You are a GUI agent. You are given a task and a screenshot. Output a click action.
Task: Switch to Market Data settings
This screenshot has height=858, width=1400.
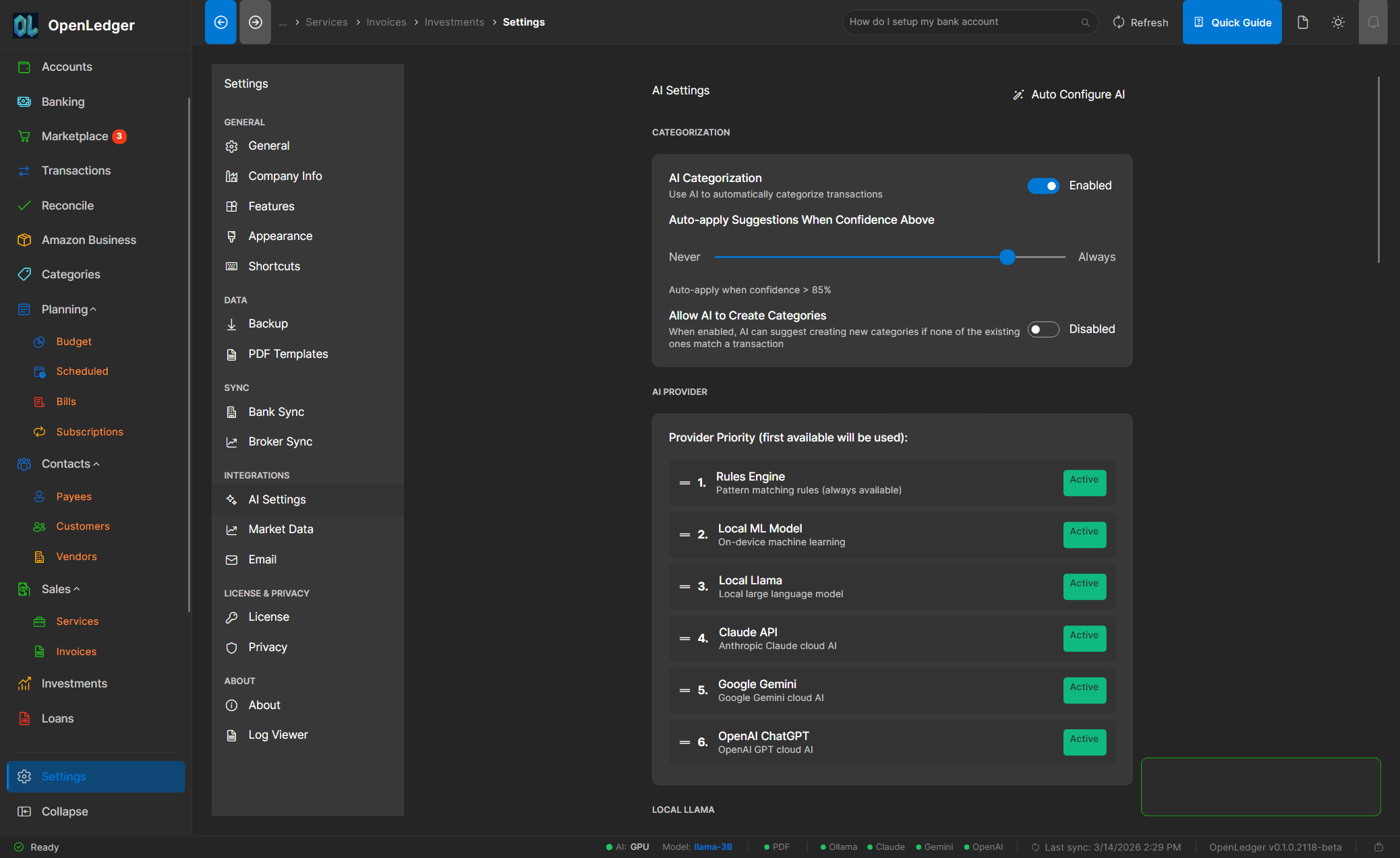pyautogui.click(x=281, y=529)
